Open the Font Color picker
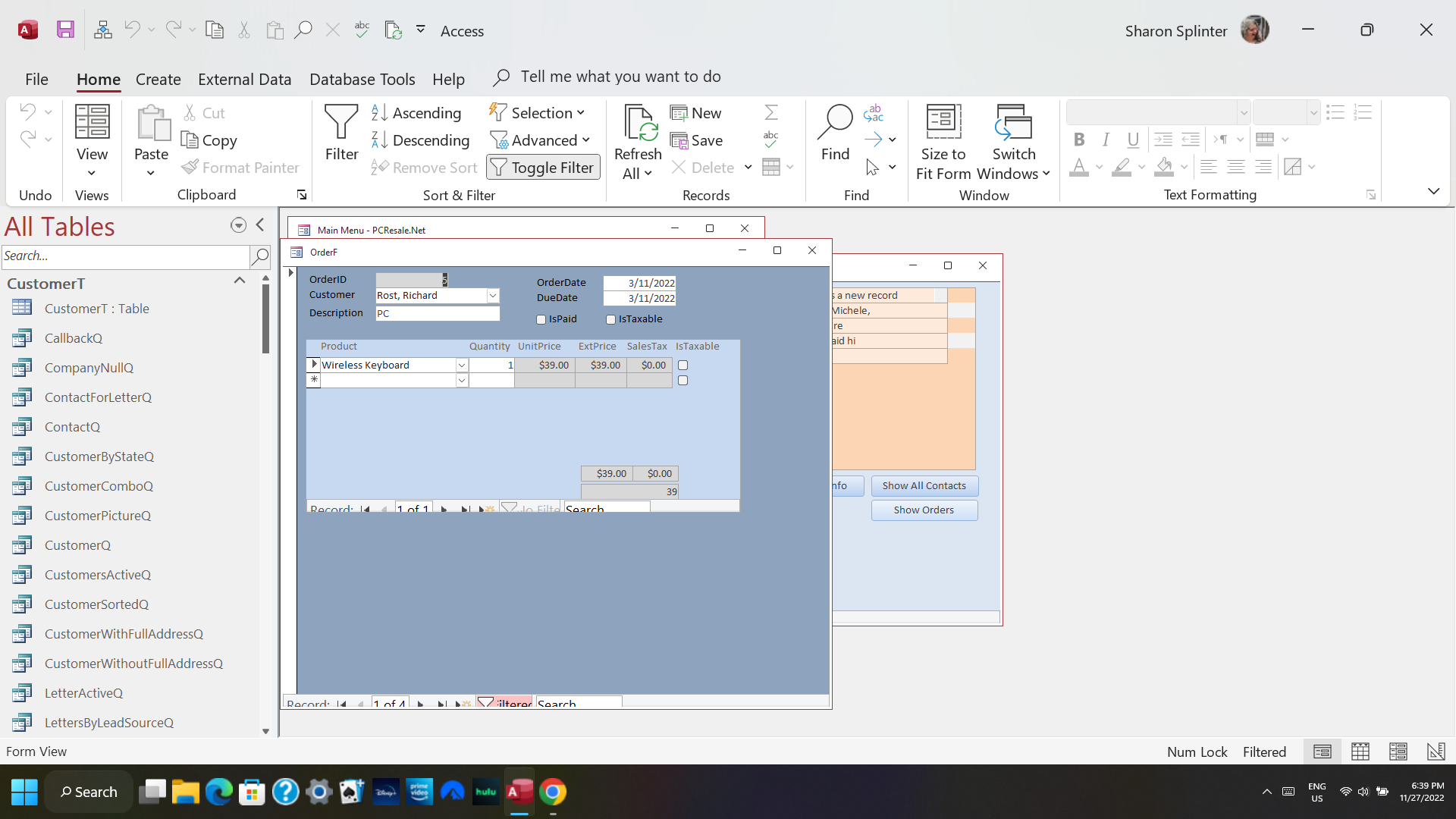The height and width of the screenshot is (819, 1456). coord(1100,168)
